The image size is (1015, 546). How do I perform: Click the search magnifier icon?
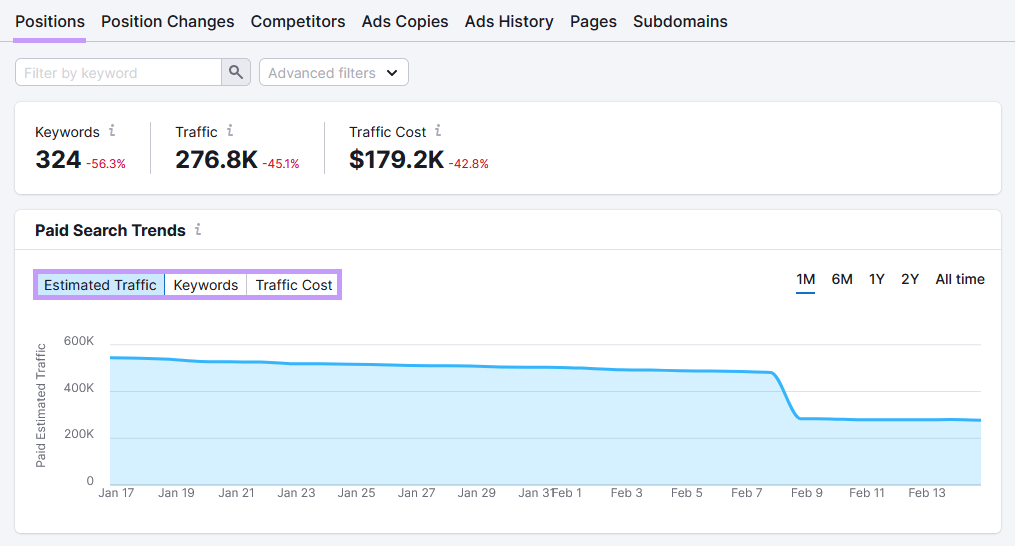coord(235,72)
